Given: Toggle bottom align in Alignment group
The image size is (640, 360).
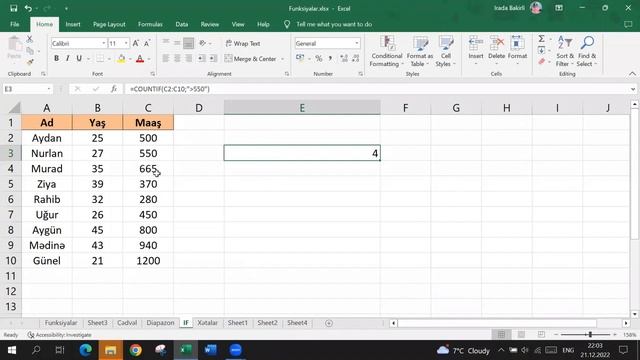Looking at the screenshot, I should (x=189, y=43).
